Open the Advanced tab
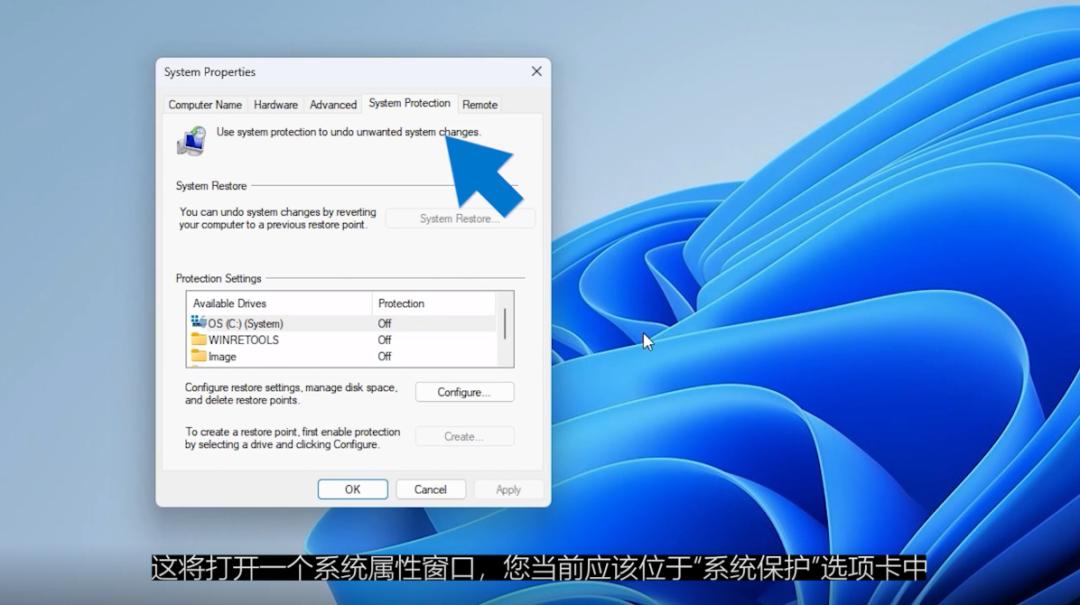1080x605 pixels. pyautogui.click(x=333, y=104)
